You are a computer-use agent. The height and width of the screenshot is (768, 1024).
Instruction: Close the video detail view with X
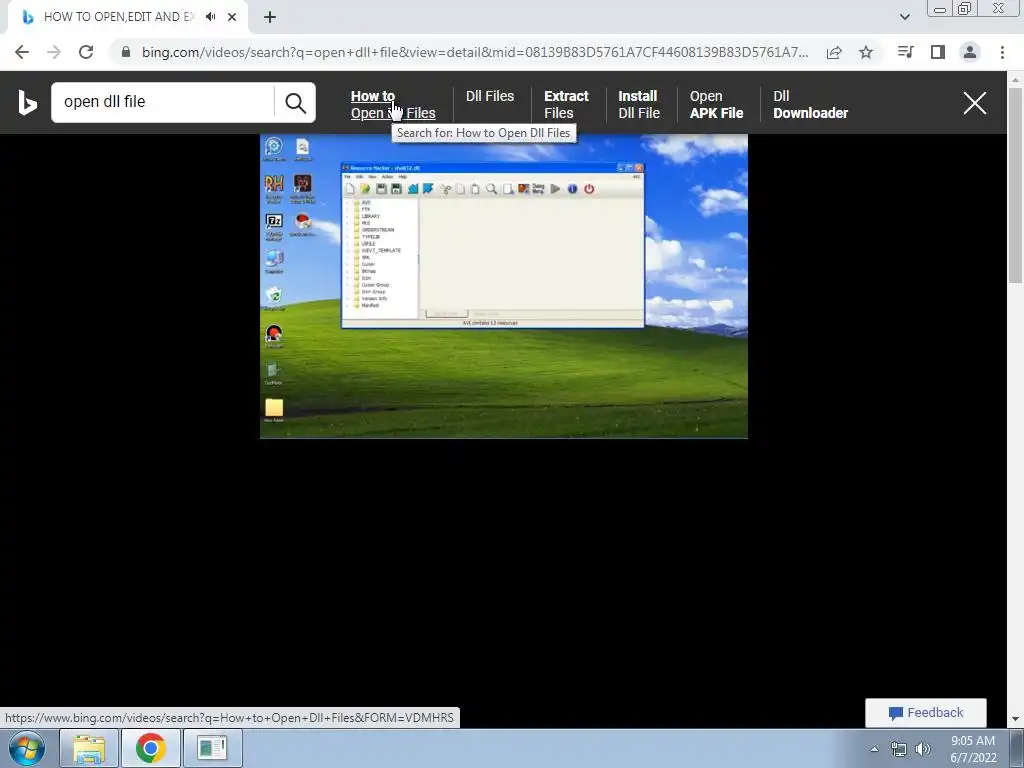tap(974, 103)
